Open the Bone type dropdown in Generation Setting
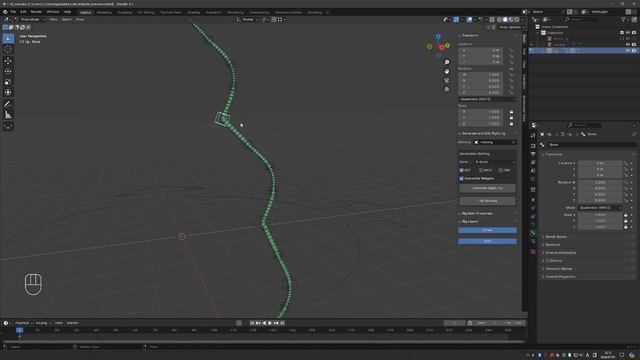The image size is (640, 360). coord(495,162)
